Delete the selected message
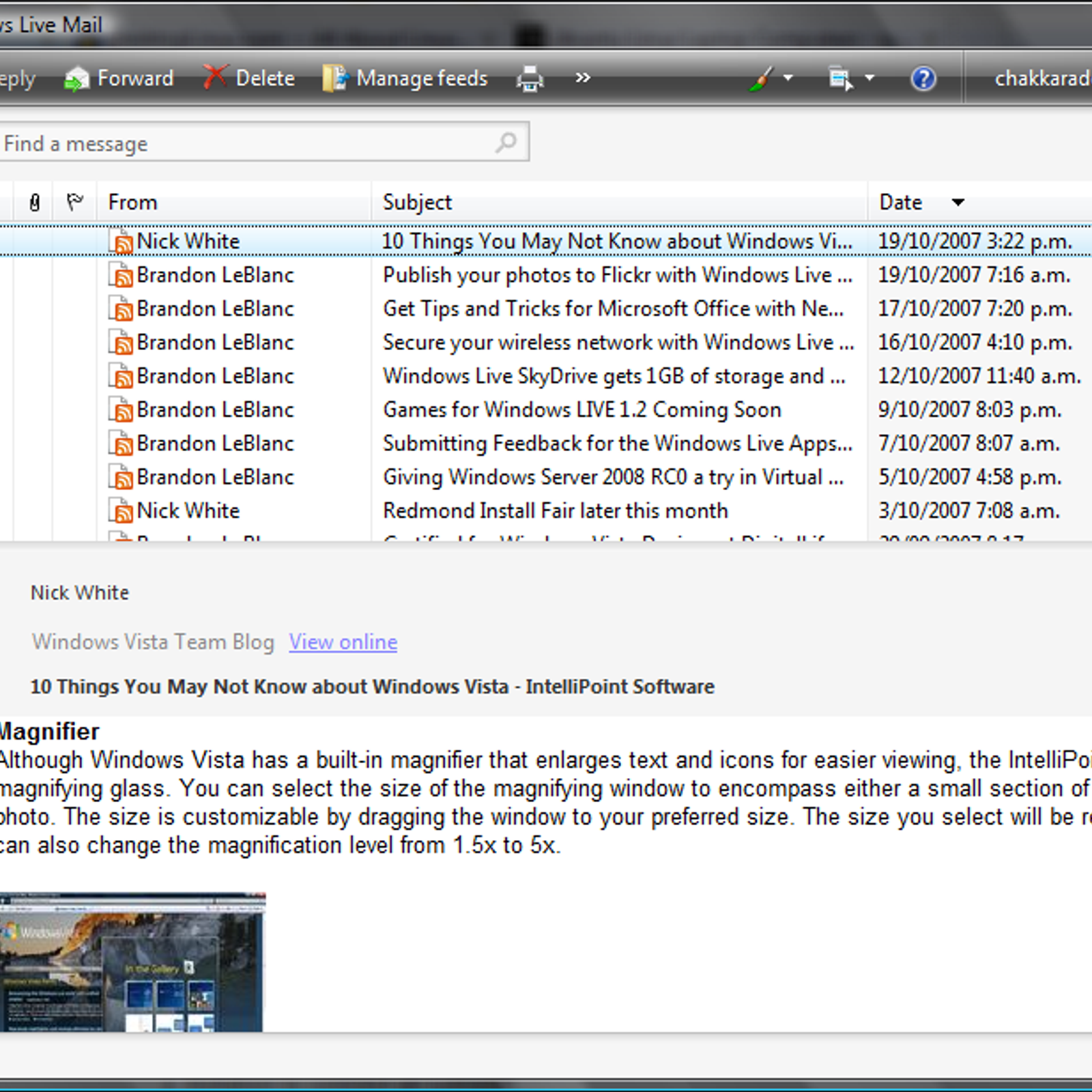1092x1092 pixels. tap(248, 78)
